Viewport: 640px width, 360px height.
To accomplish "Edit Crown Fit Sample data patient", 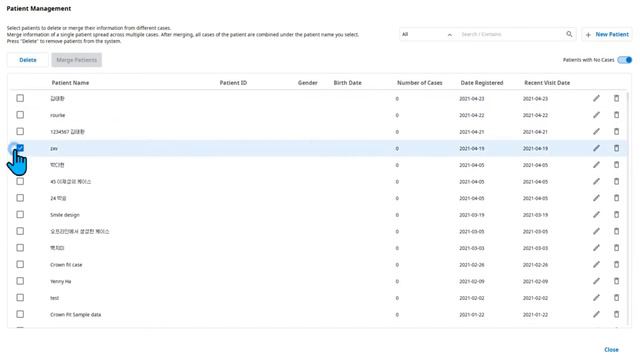I will pos(596,314).
